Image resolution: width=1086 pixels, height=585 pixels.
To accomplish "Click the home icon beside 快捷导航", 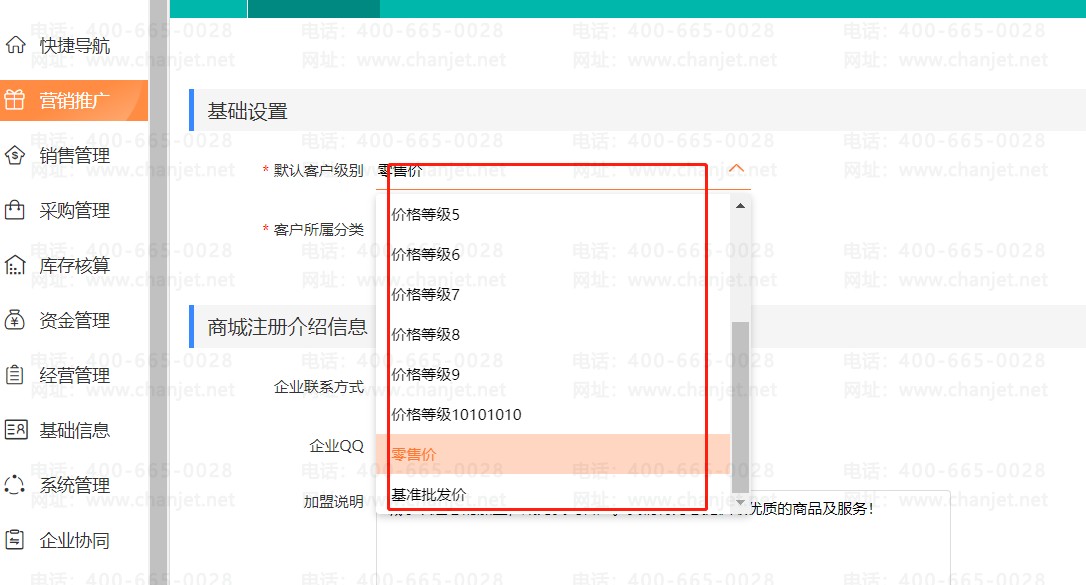I will pyautogui.click(x=15, y=45).
